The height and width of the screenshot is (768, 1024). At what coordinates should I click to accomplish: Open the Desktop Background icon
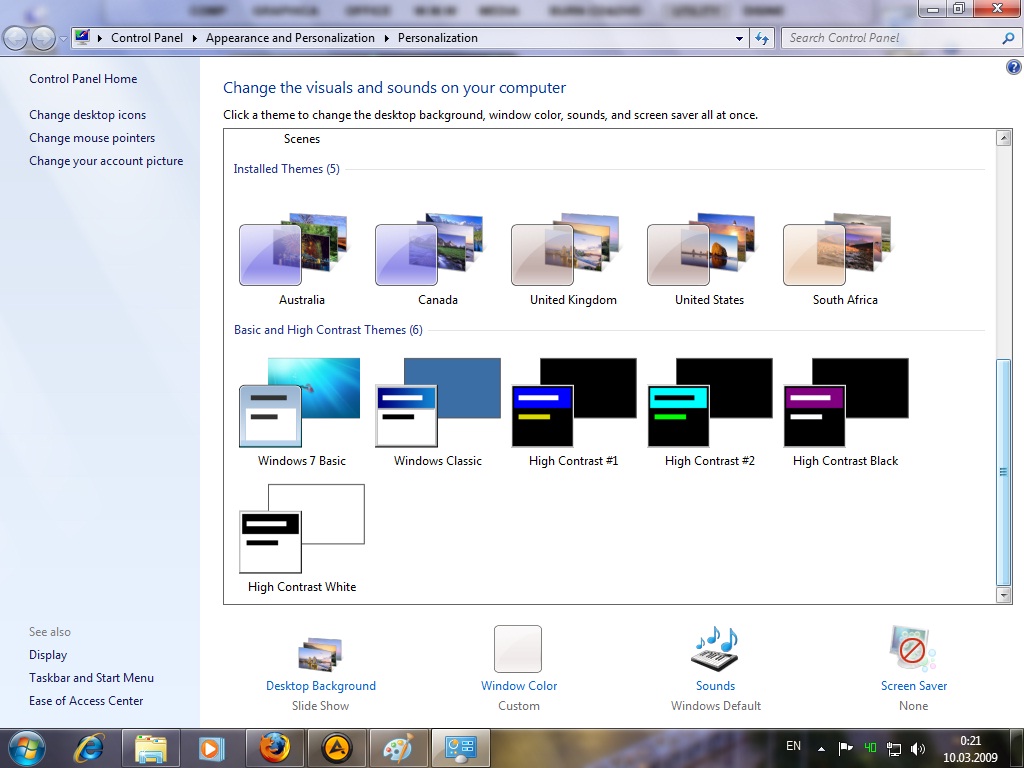pyautogui.click(x=320, y=653)
